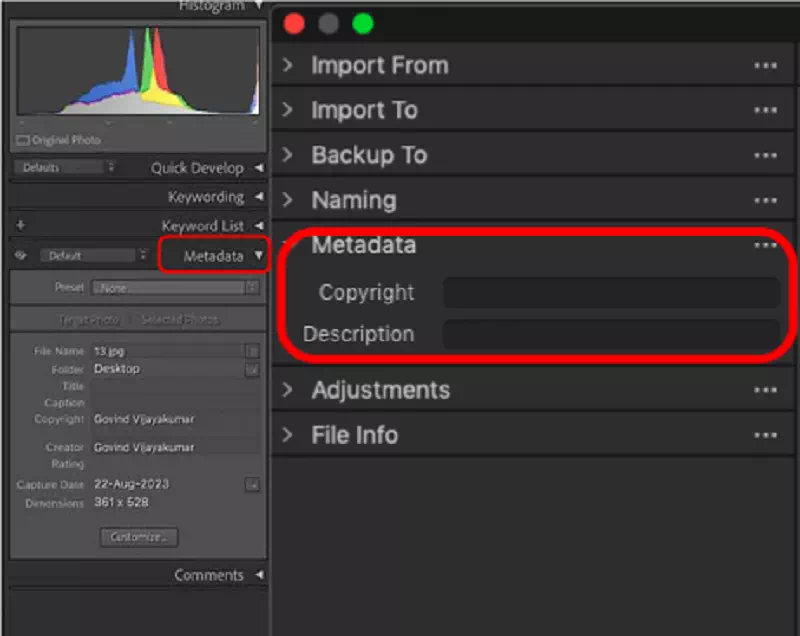Viewport: 800px width, 636px height.
Task: Click Creator field Govind Vijayakumar
Action: point(175,447)
